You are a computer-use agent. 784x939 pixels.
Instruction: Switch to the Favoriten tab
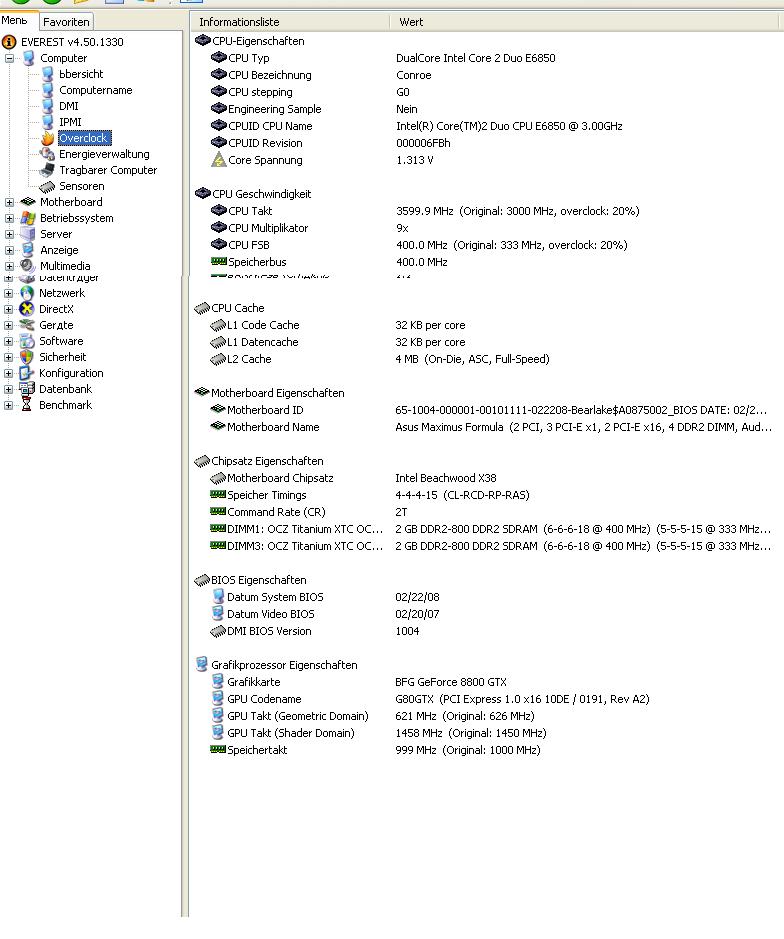[66, 22]
